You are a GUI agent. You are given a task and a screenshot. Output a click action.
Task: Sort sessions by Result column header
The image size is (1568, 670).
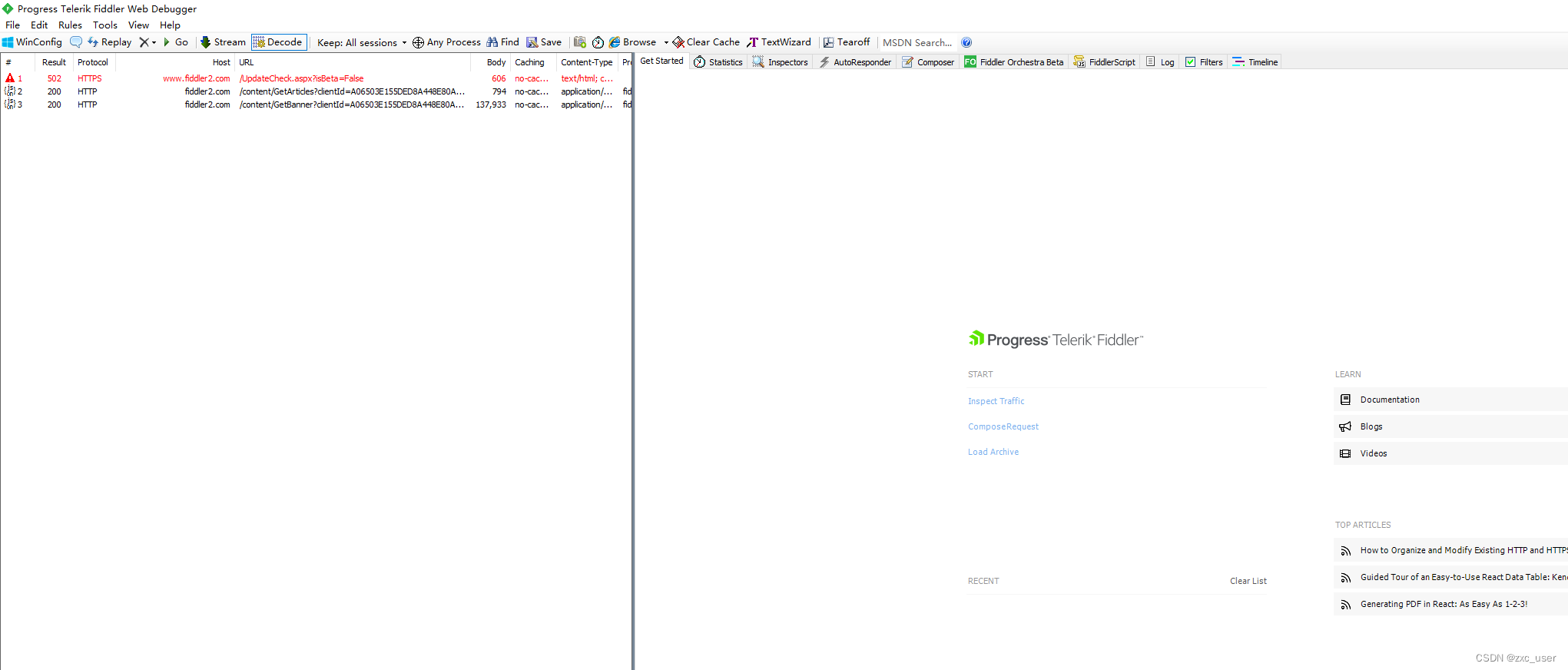coord(54,62)
